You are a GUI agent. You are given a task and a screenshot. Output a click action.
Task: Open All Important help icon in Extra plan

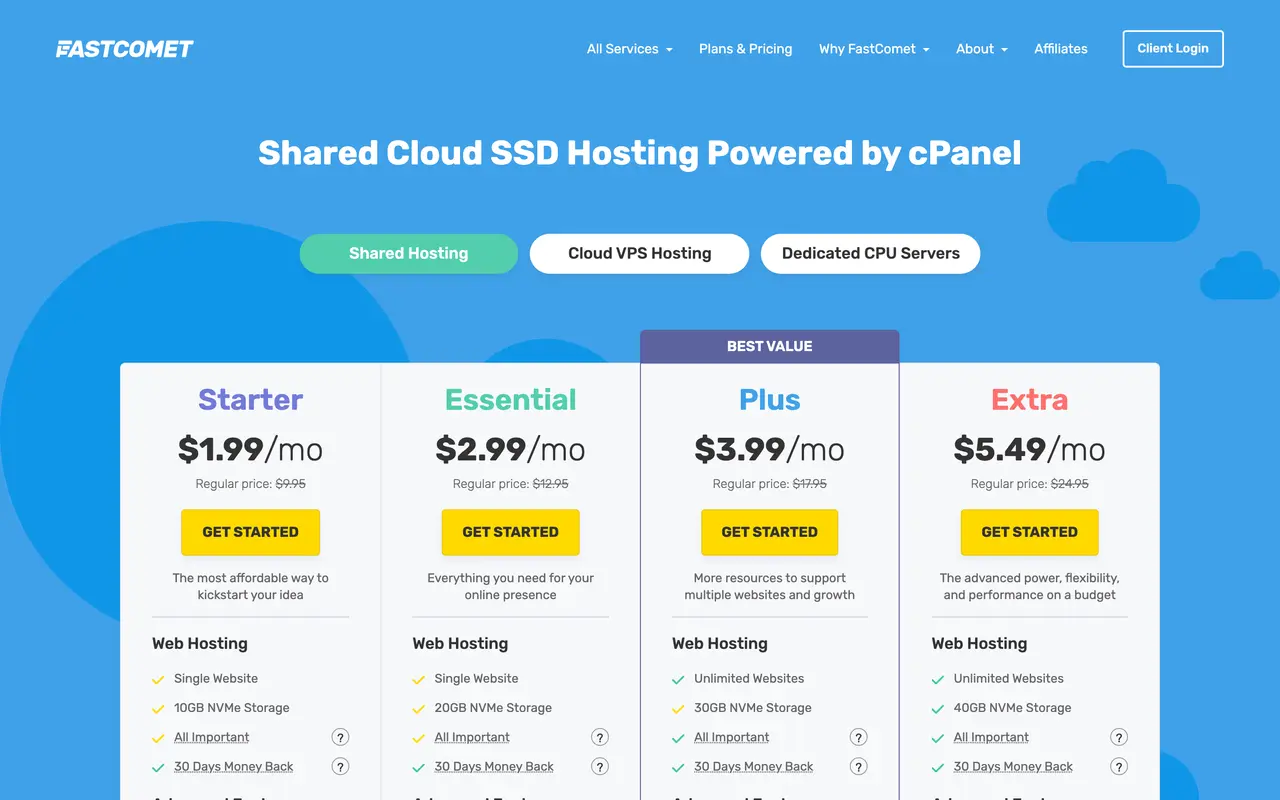click(1119, 737)
